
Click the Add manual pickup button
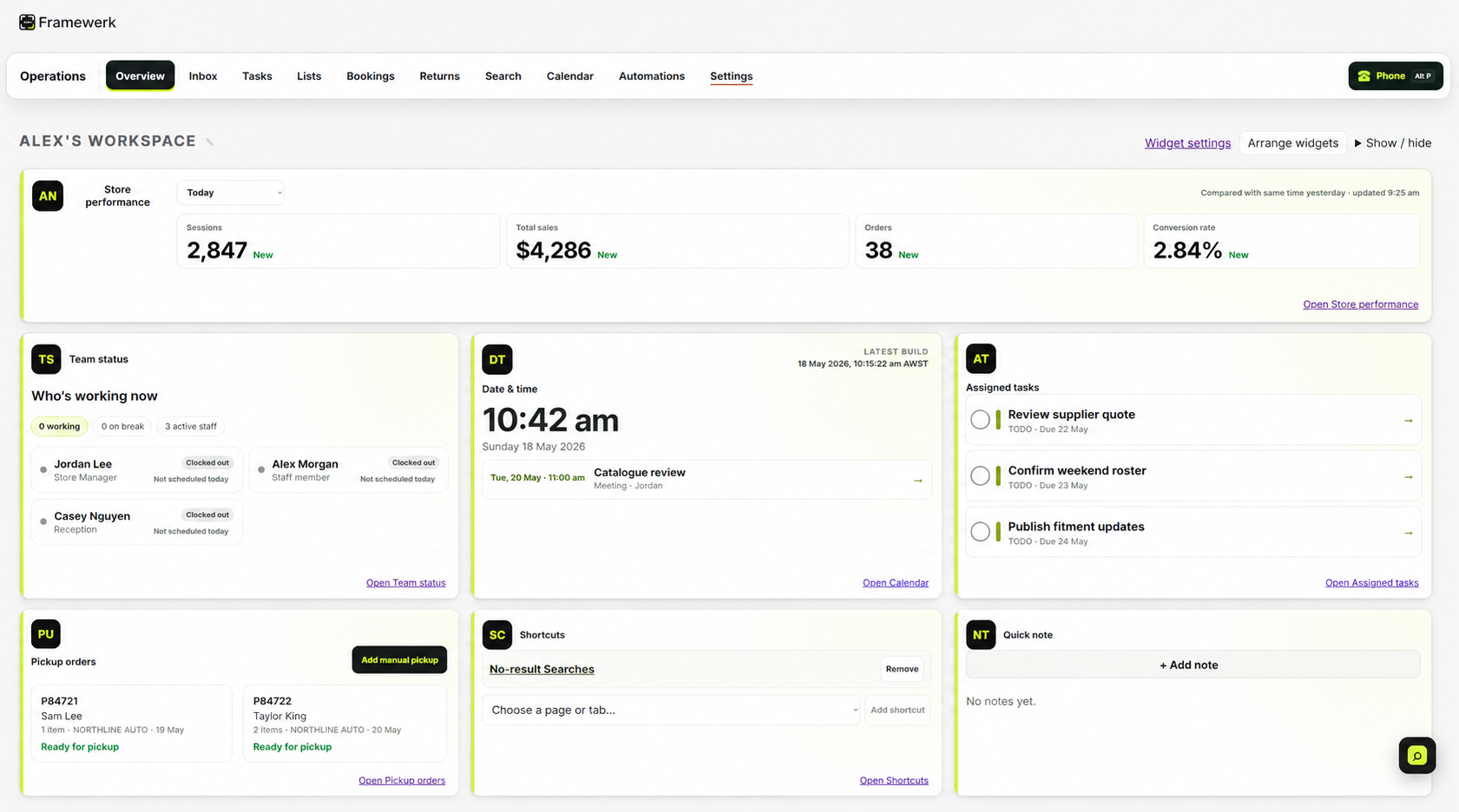[x=399, y=660]
